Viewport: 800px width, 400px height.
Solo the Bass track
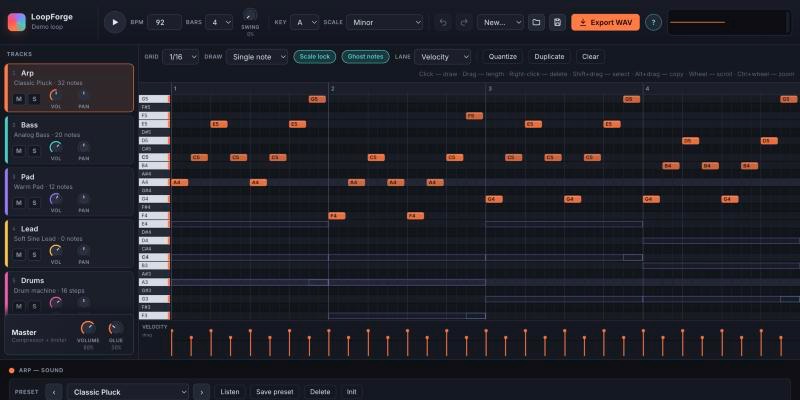click(x=34, y=151)
